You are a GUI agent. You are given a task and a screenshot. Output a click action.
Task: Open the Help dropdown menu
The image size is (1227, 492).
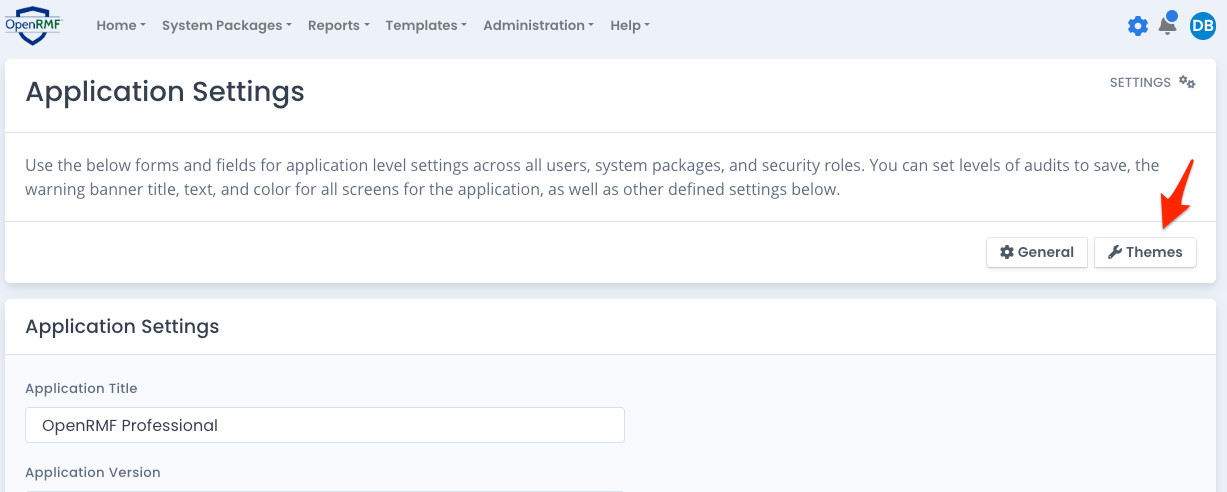tap(630, 26)
